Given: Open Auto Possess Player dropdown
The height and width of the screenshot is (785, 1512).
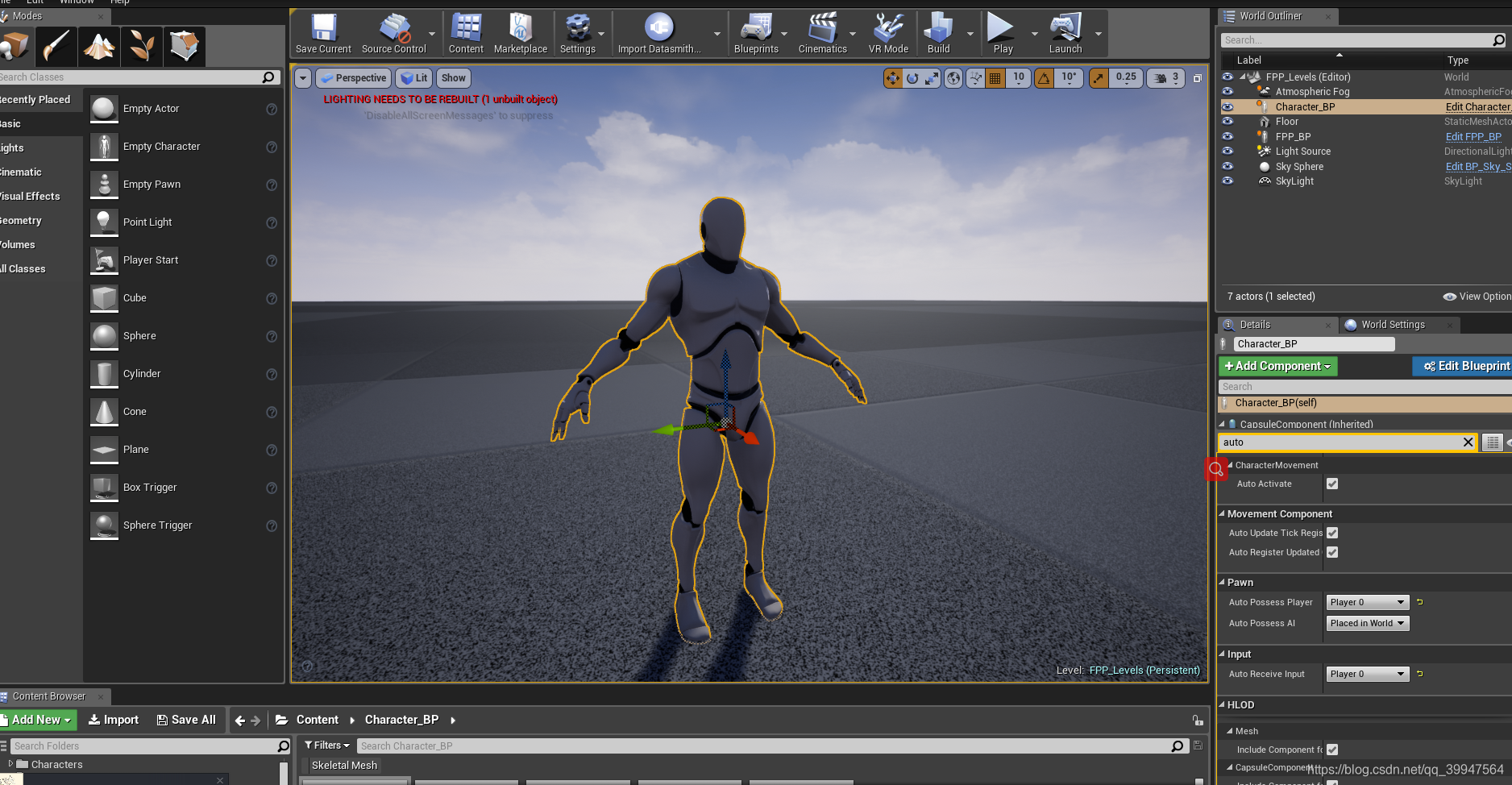Looking at the screenshot, I should point(1368,602).
